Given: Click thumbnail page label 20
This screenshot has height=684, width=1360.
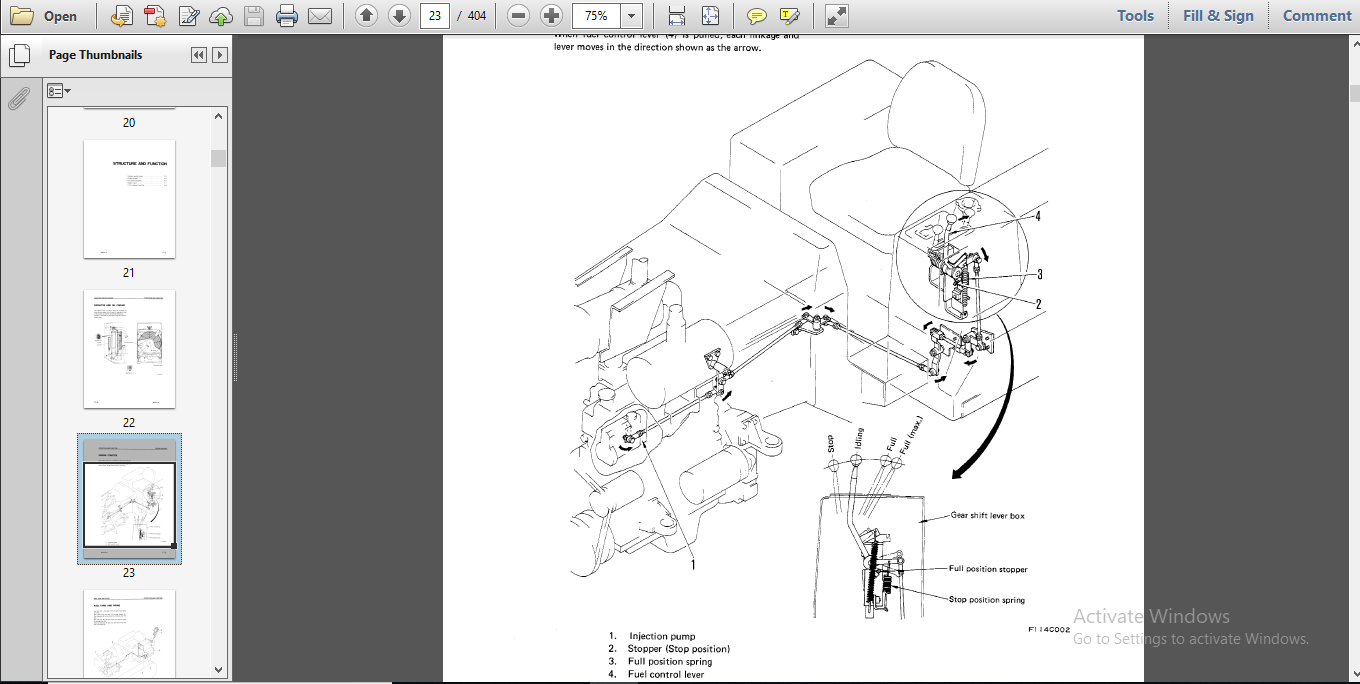Looking at the screenshot, I should click(129, 123).
